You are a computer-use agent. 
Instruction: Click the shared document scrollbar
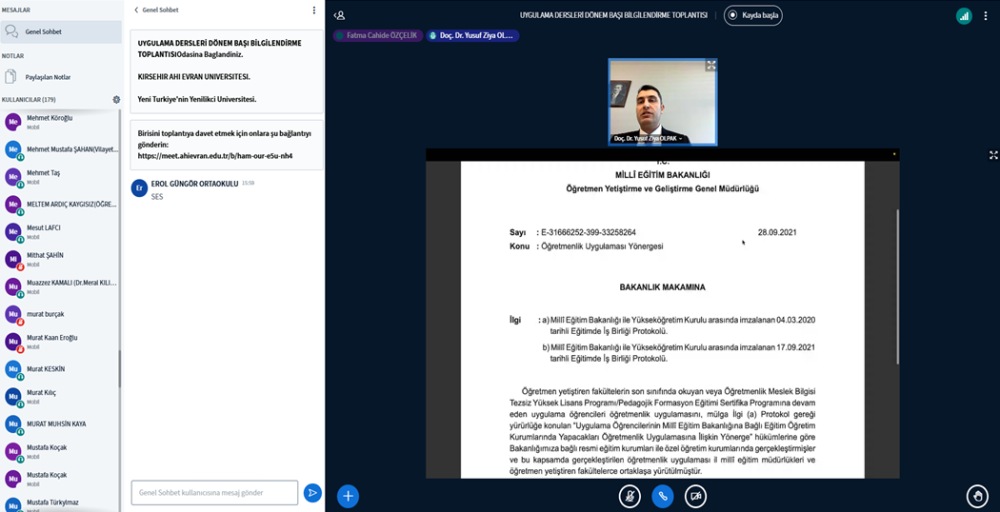[x=898, y=287]
